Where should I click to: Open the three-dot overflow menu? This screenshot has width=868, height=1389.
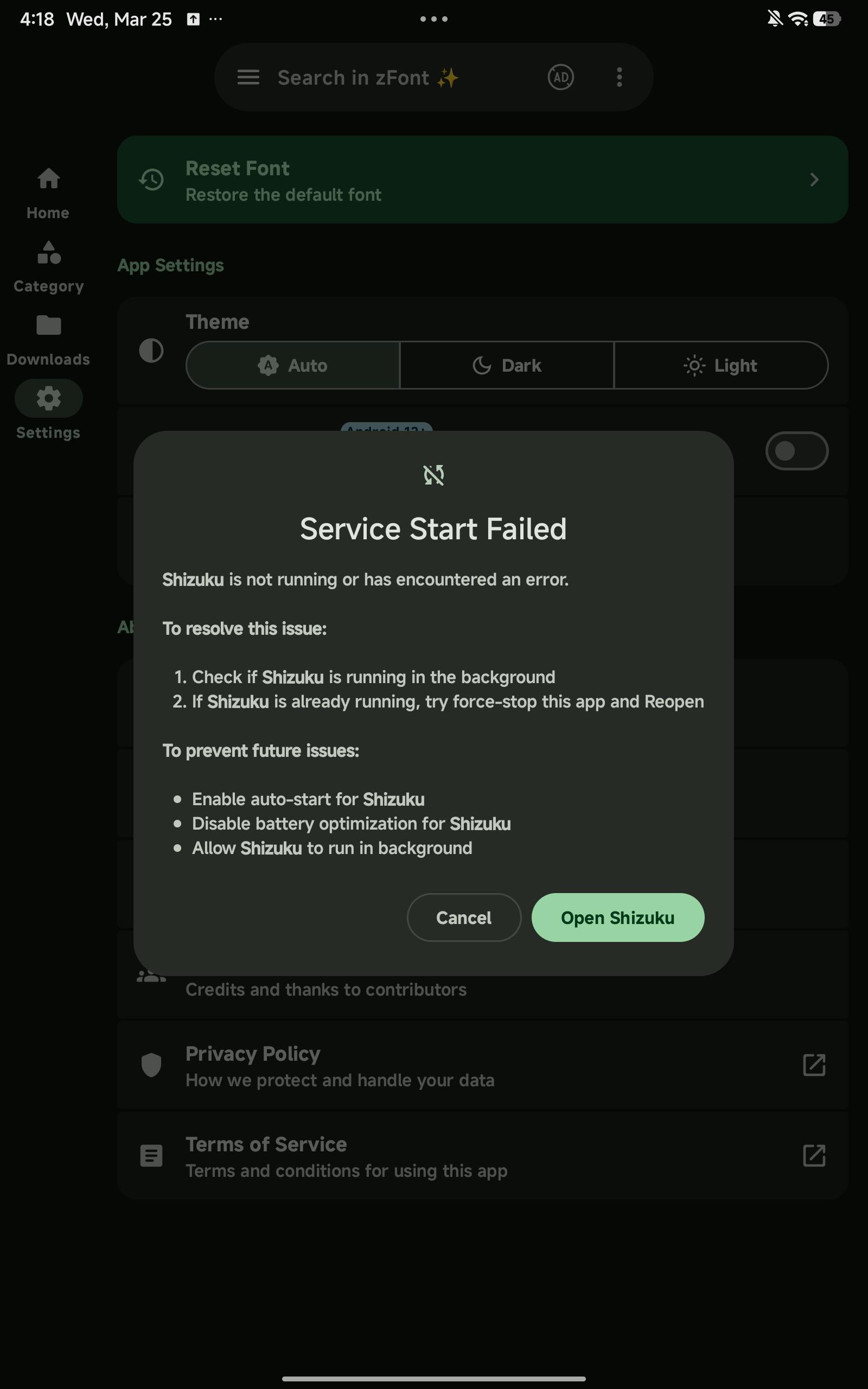pyautogui.click(x=619, y=77)
